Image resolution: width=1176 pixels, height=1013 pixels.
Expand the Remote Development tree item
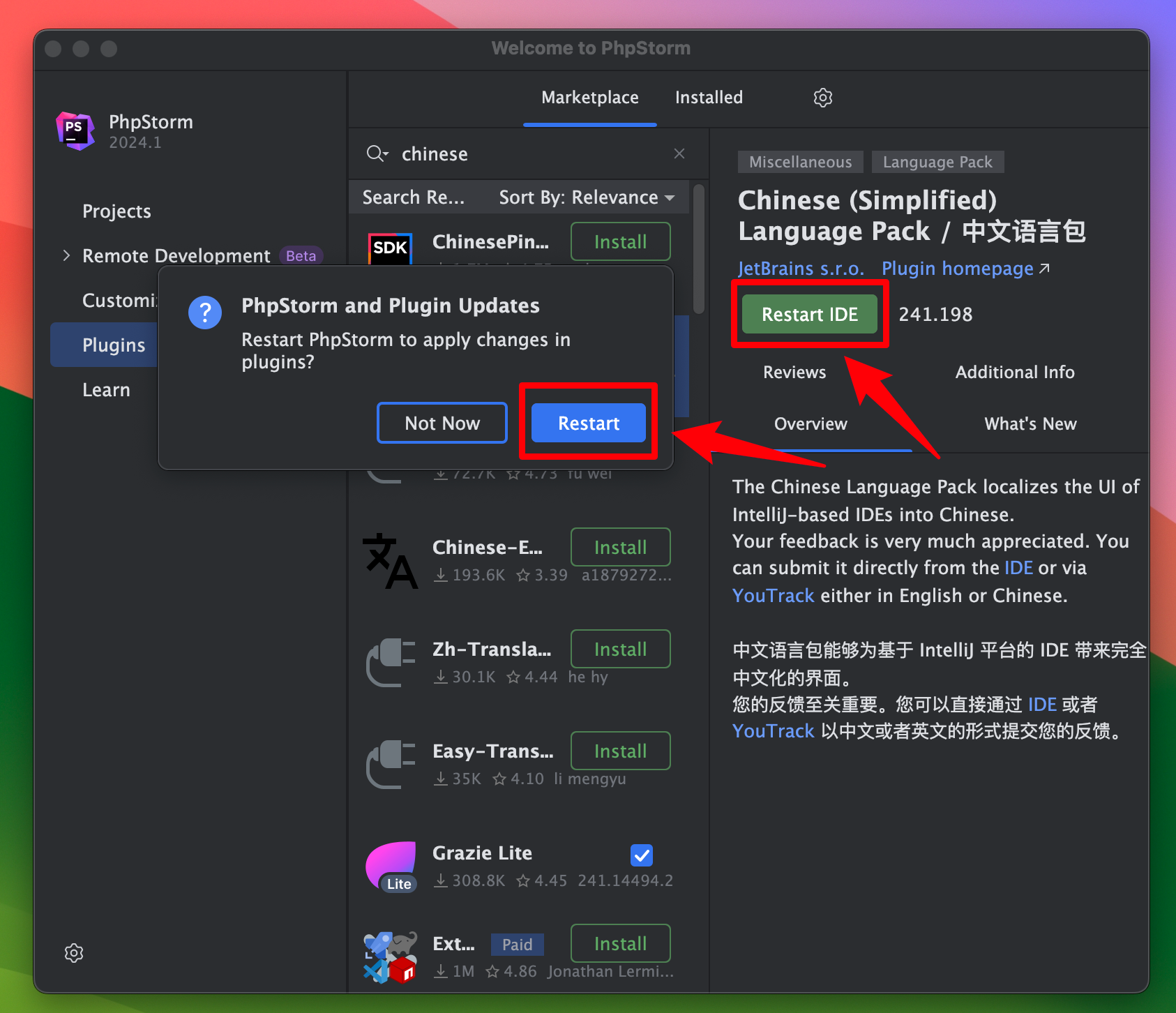[x=67, y=255]
